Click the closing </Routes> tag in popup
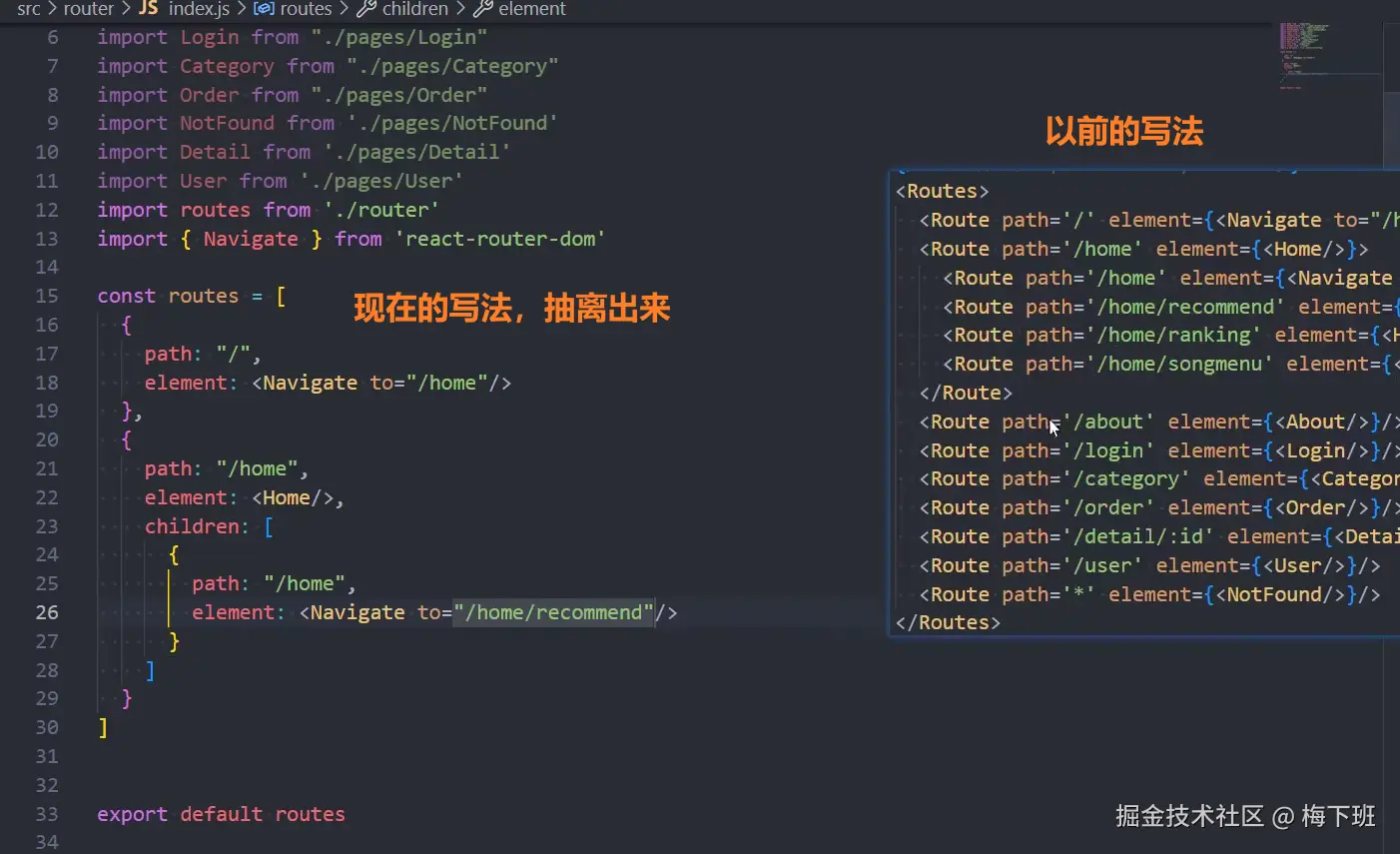The width and height of the screenshot is (1400, 854). pos(948,622)
